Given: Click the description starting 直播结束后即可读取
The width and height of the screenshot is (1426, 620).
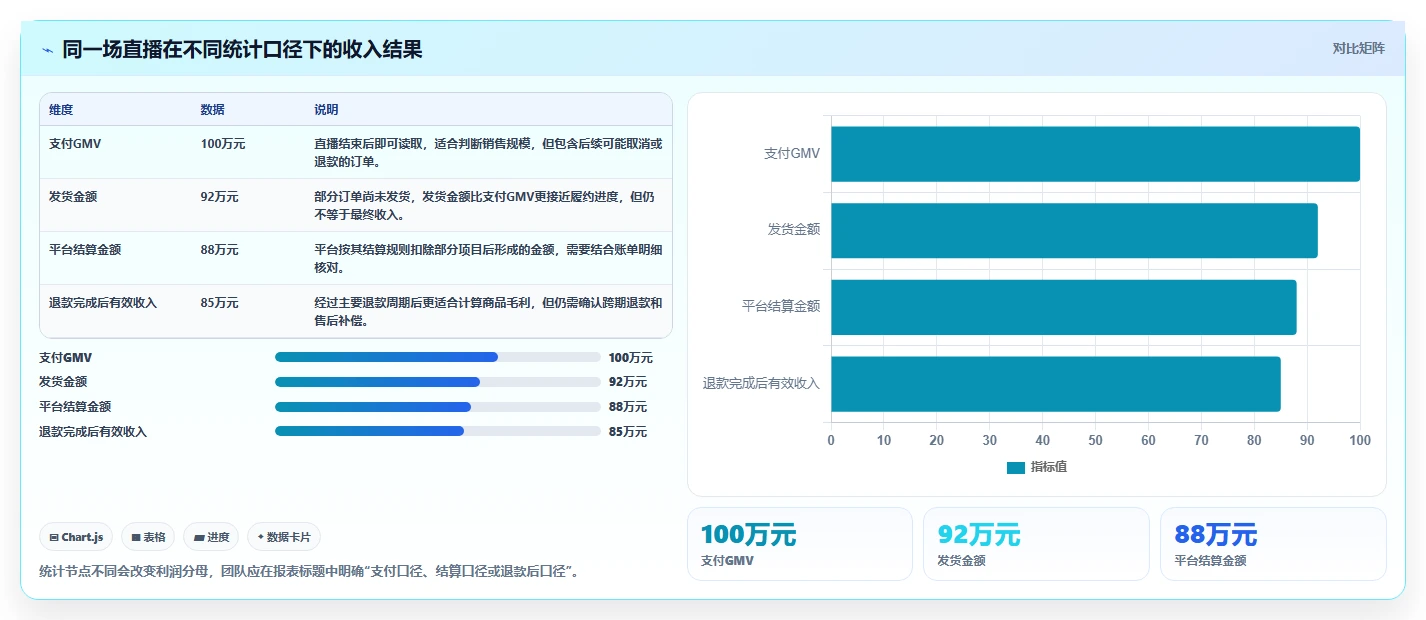Looking at the screenshot, I should (488, 153).
